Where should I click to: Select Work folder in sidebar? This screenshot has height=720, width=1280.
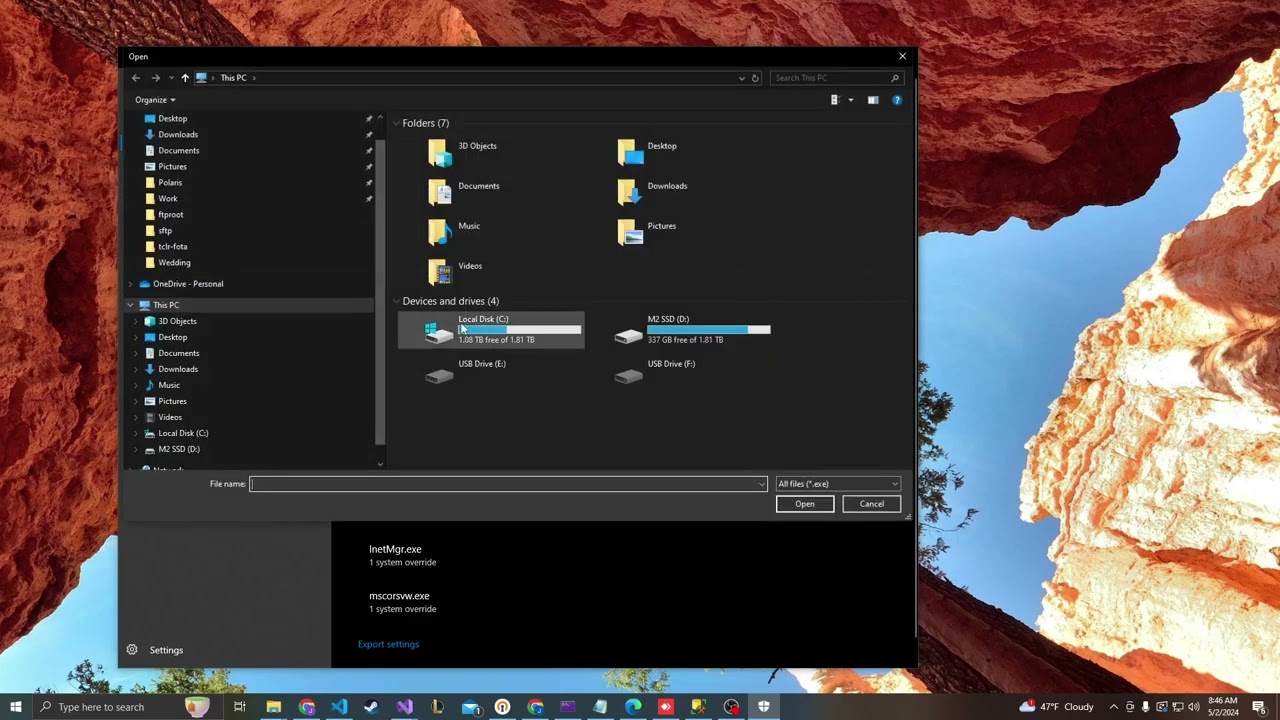click(167, 198)
